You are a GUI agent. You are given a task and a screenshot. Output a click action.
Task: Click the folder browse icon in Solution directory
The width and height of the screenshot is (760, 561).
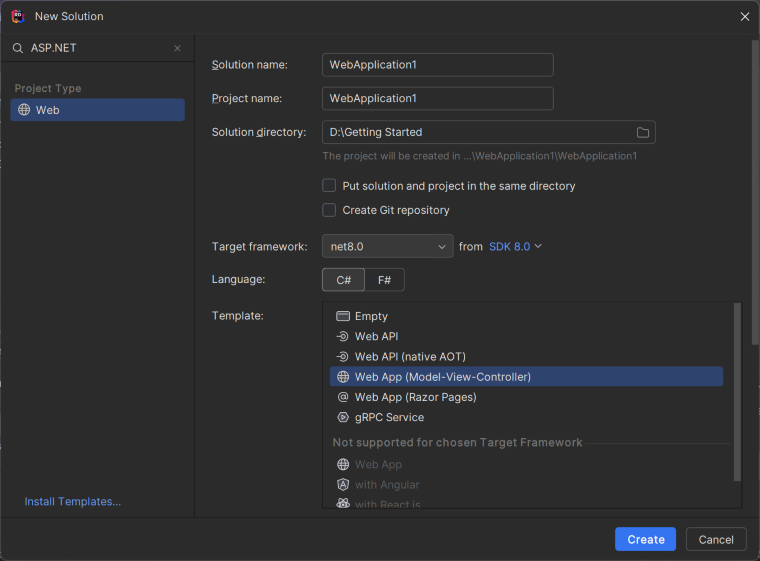643,132
